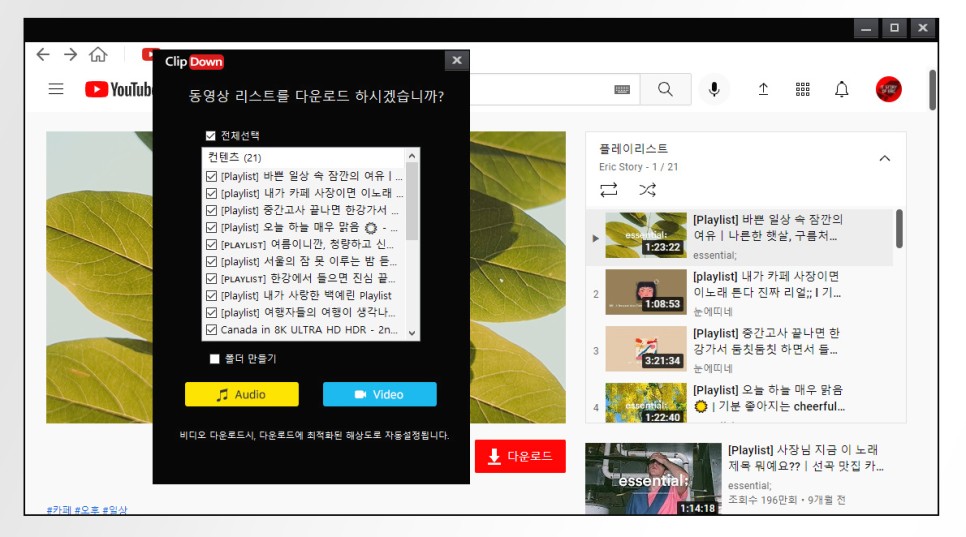This screenshot has height=537, width=966.
Task: Uncheck 'Canada in 8K ULTRA HD HDR' item
Action: point(211,329)
